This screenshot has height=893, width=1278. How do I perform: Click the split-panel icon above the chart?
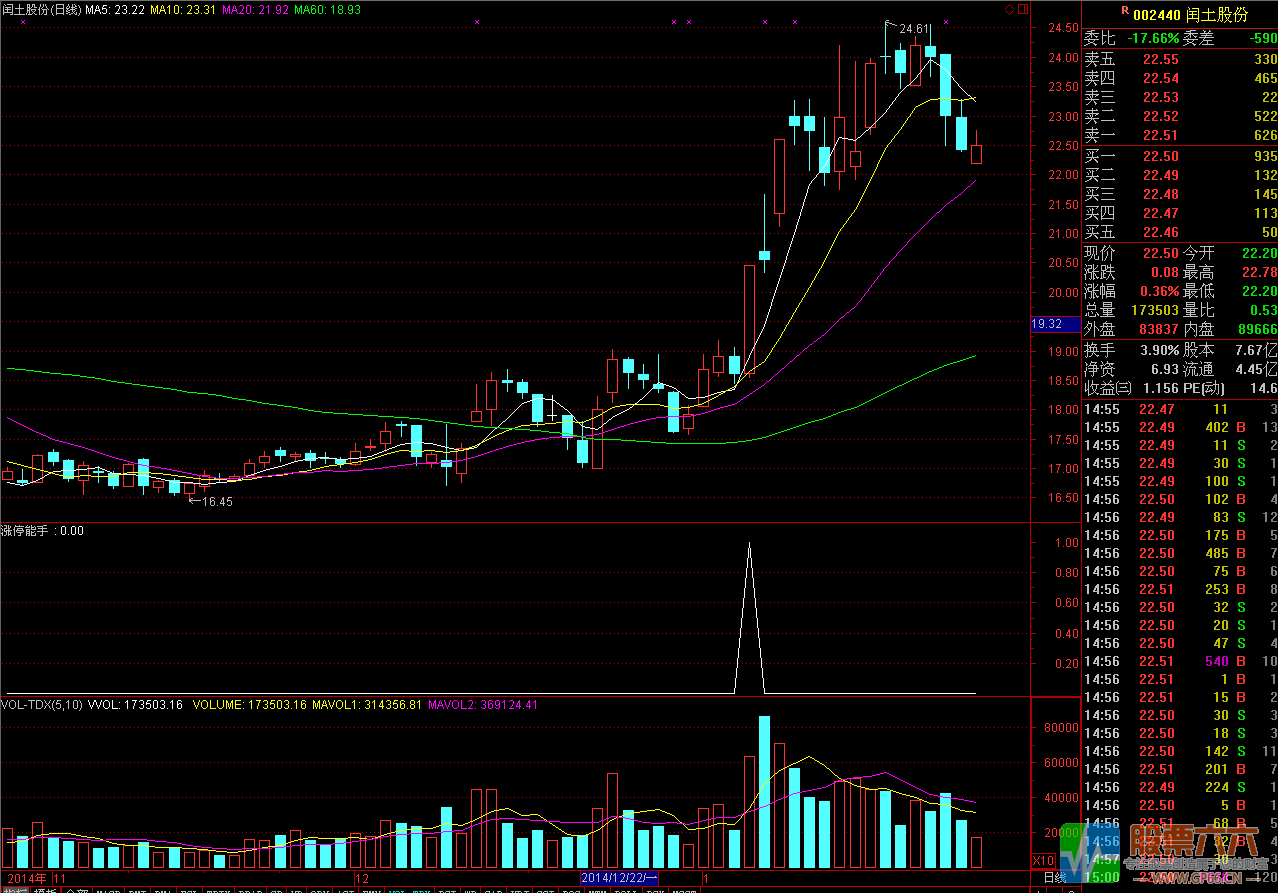pos(1021,9)
